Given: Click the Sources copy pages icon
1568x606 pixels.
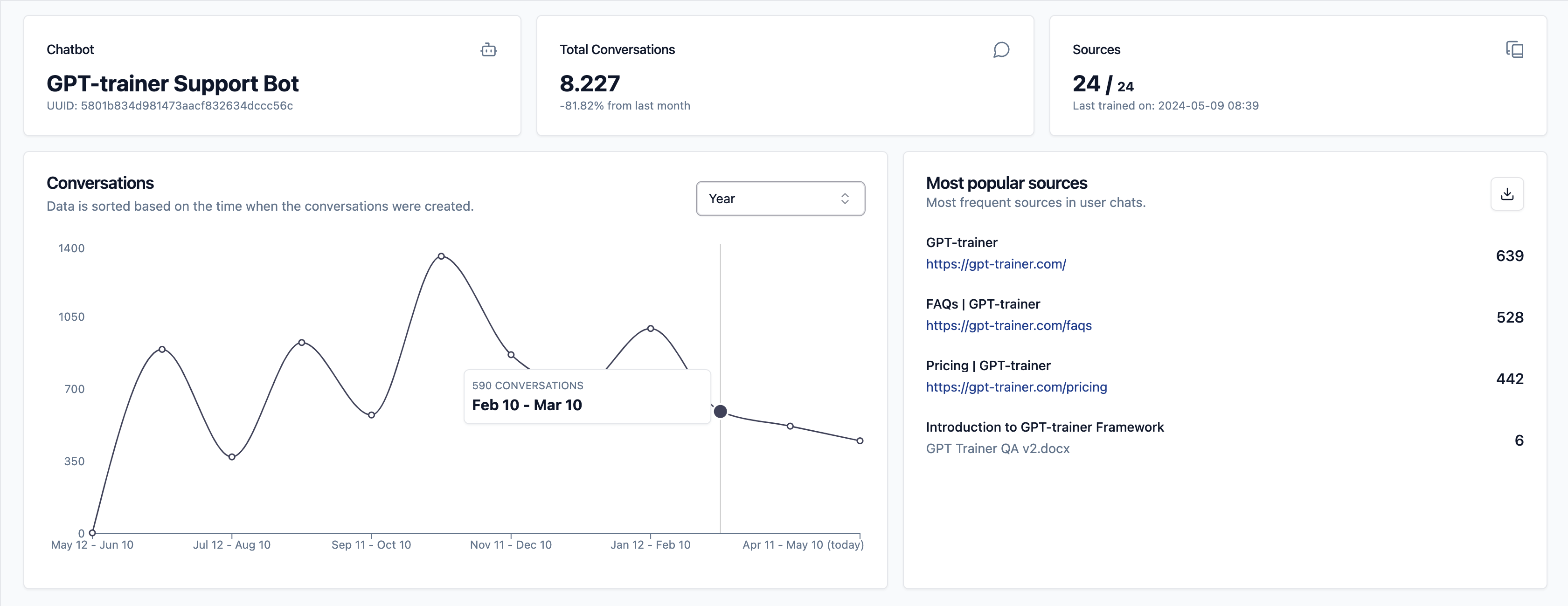Looking at the screenshot, I should pyautogui.click(x=1514, y=49).
